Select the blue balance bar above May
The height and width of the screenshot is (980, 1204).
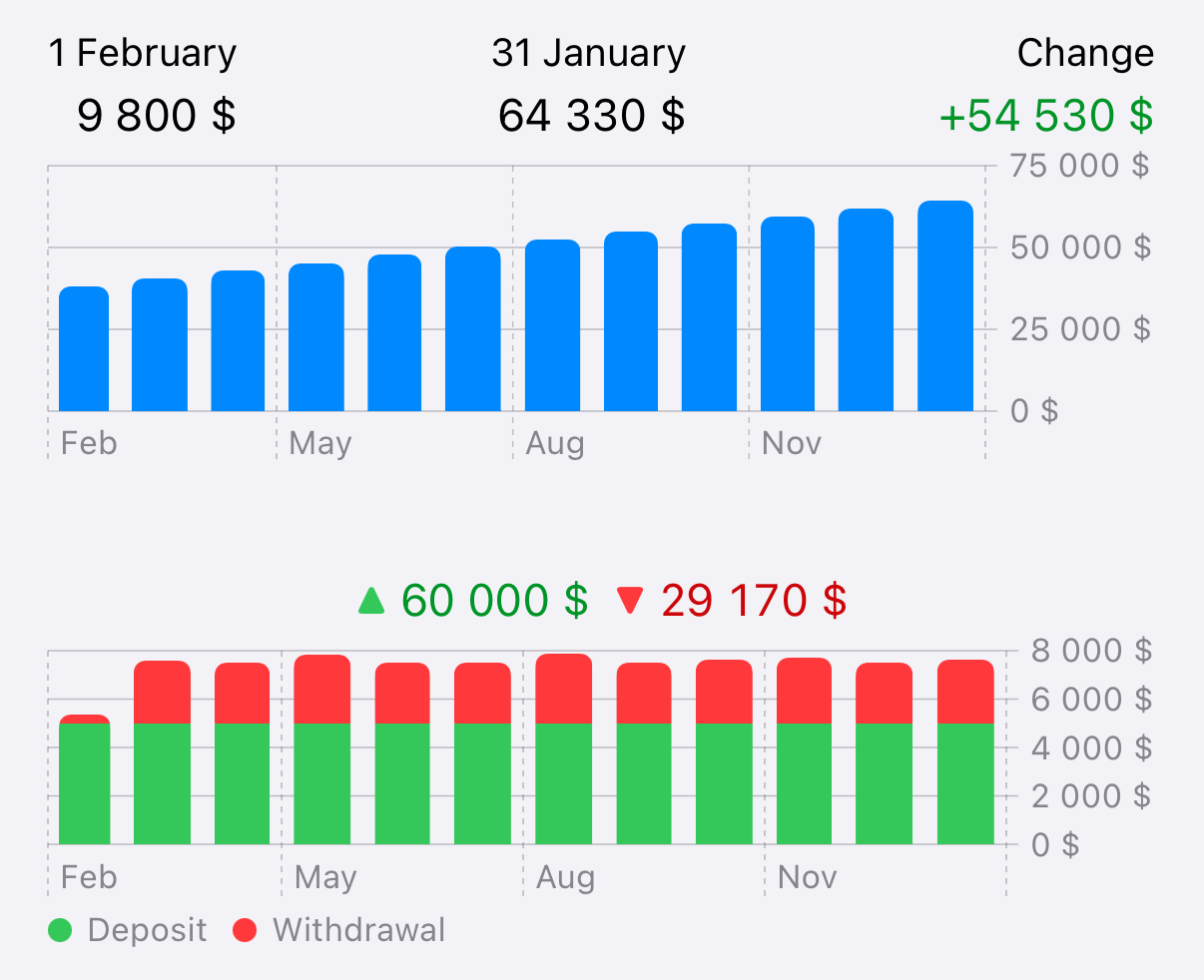pyautogui.click(x=315, y=338)
